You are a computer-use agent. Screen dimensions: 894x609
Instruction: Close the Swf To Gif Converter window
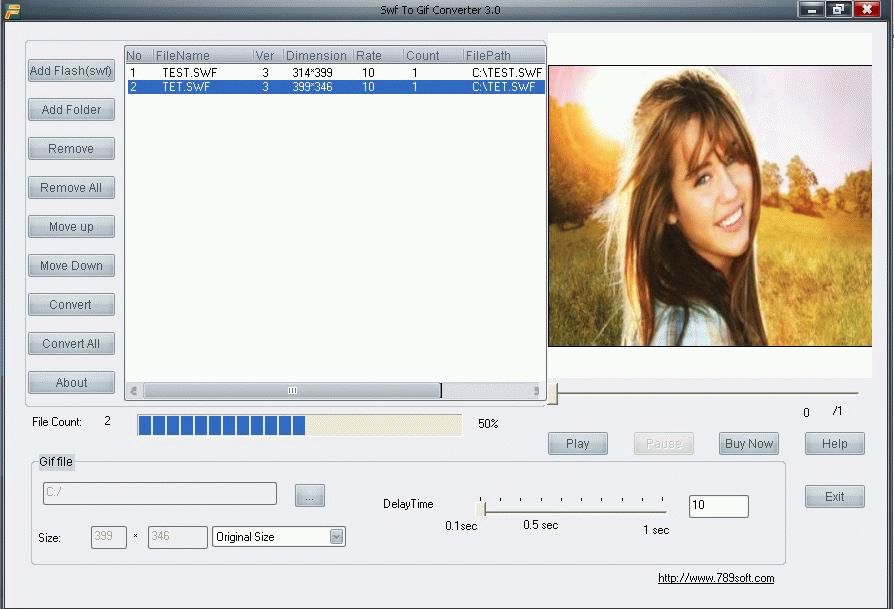coord(867,9)
